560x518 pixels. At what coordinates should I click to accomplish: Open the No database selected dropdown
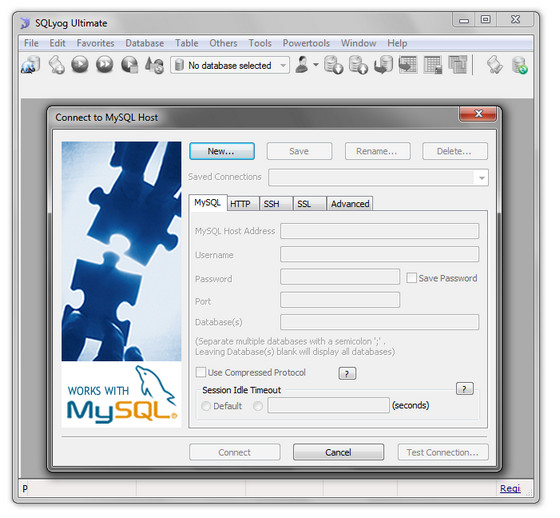pos(230,65)
